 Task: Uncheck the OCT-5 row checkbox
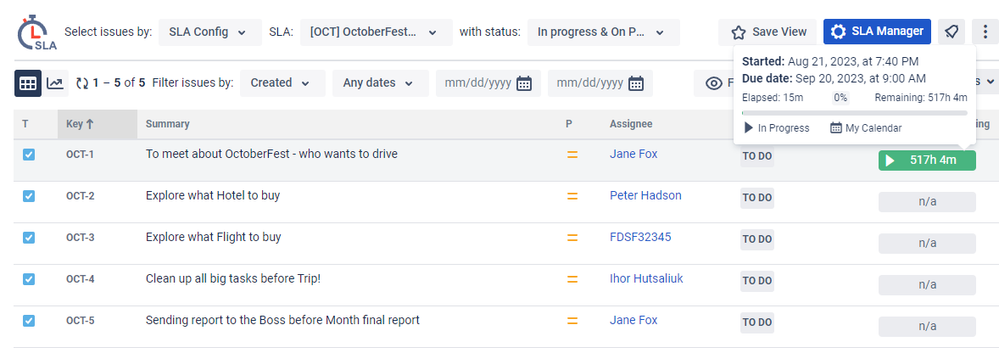coord(29,320)
